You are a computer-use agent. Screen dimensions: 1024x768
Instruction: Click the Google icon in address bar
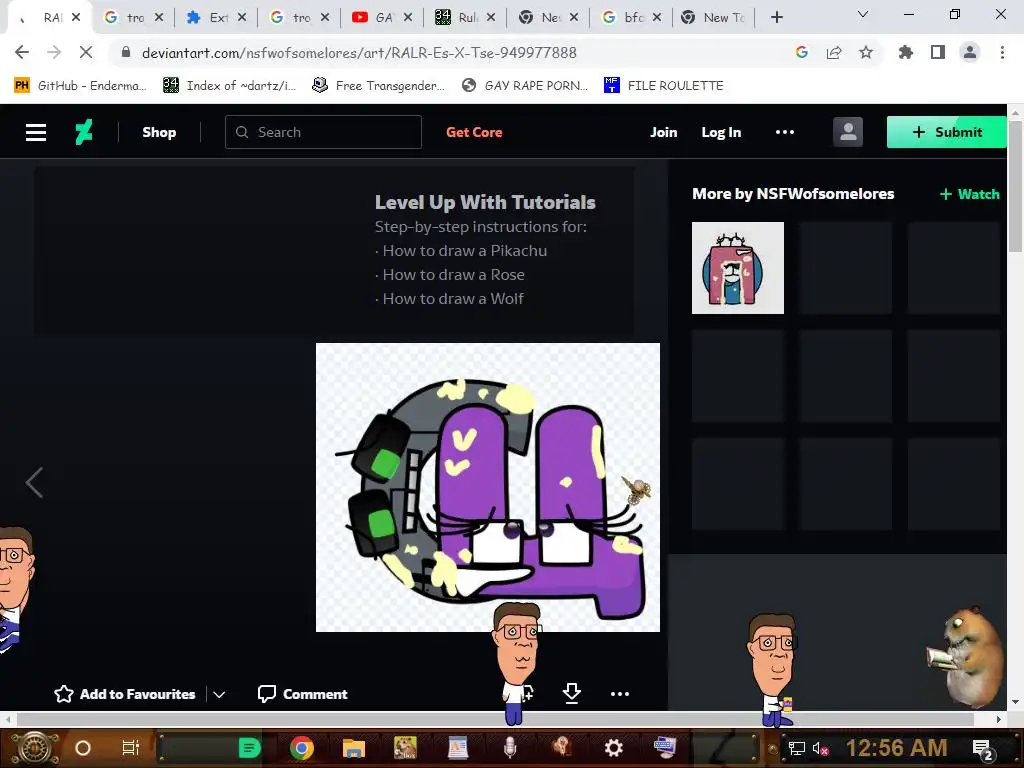pyautogui.click(x=802, y=52)
